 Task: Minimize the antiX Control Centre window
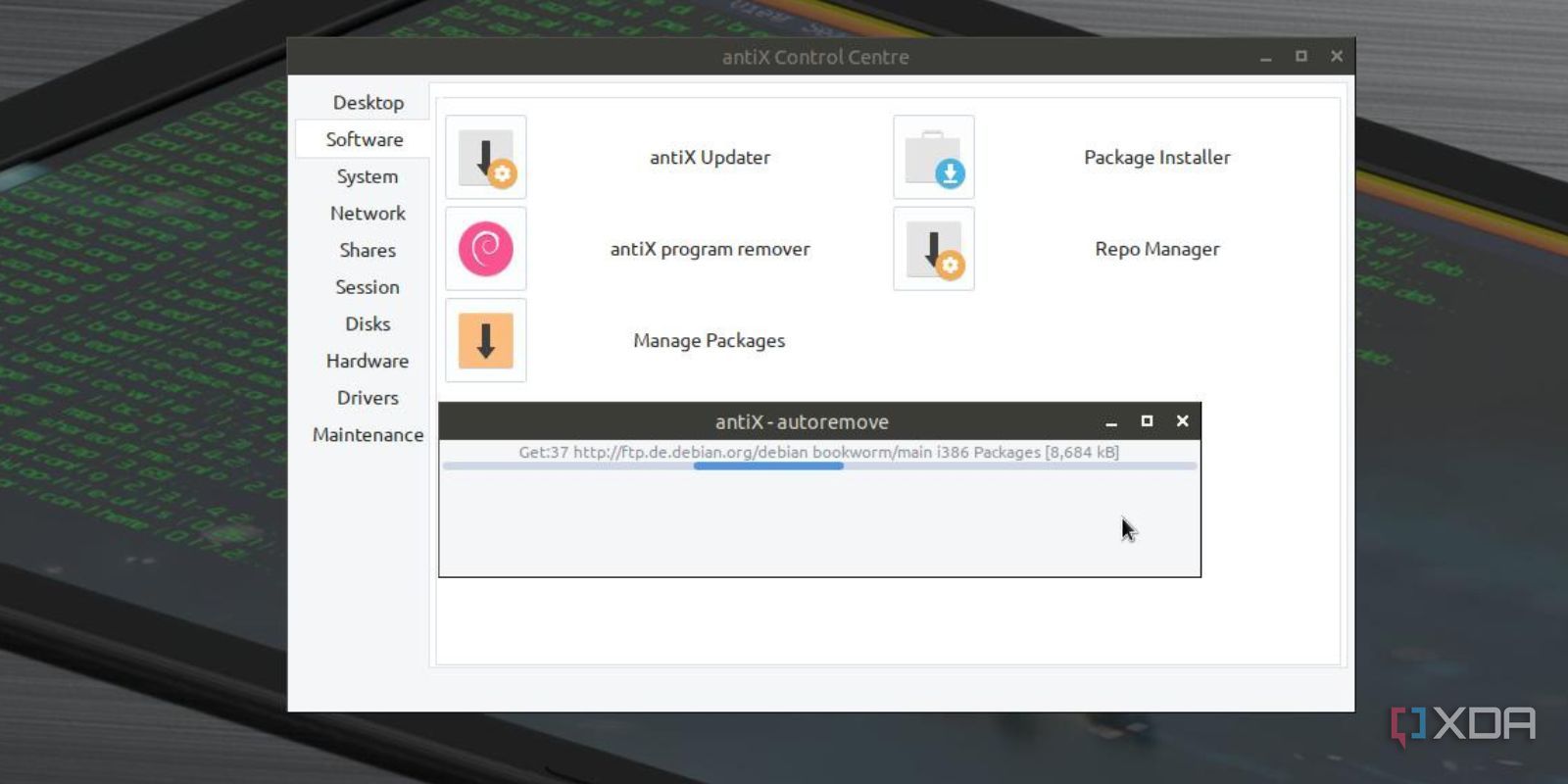tap(1266, 57)
